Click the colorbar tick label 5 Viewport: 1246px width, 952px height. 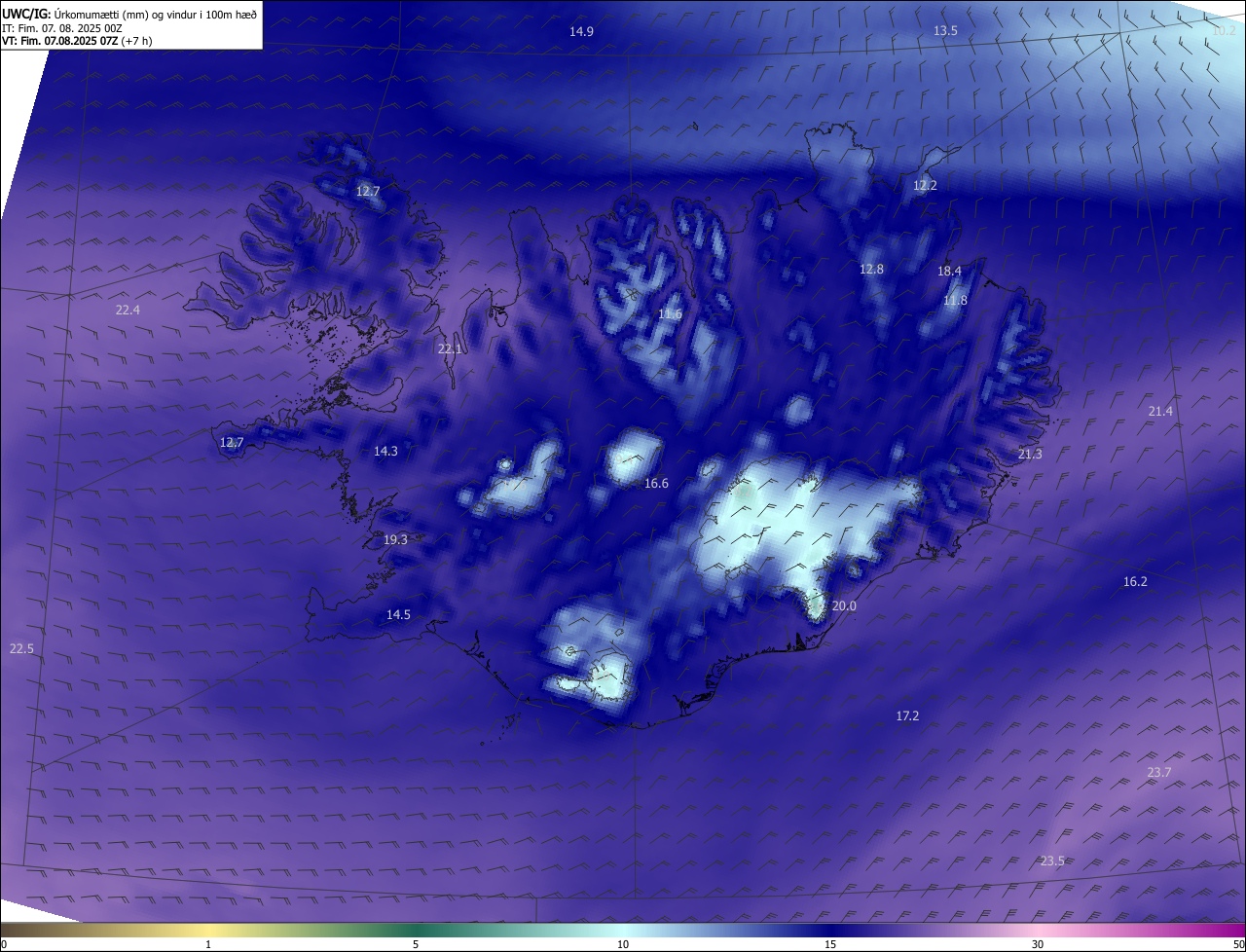click(x=416, y=944)
